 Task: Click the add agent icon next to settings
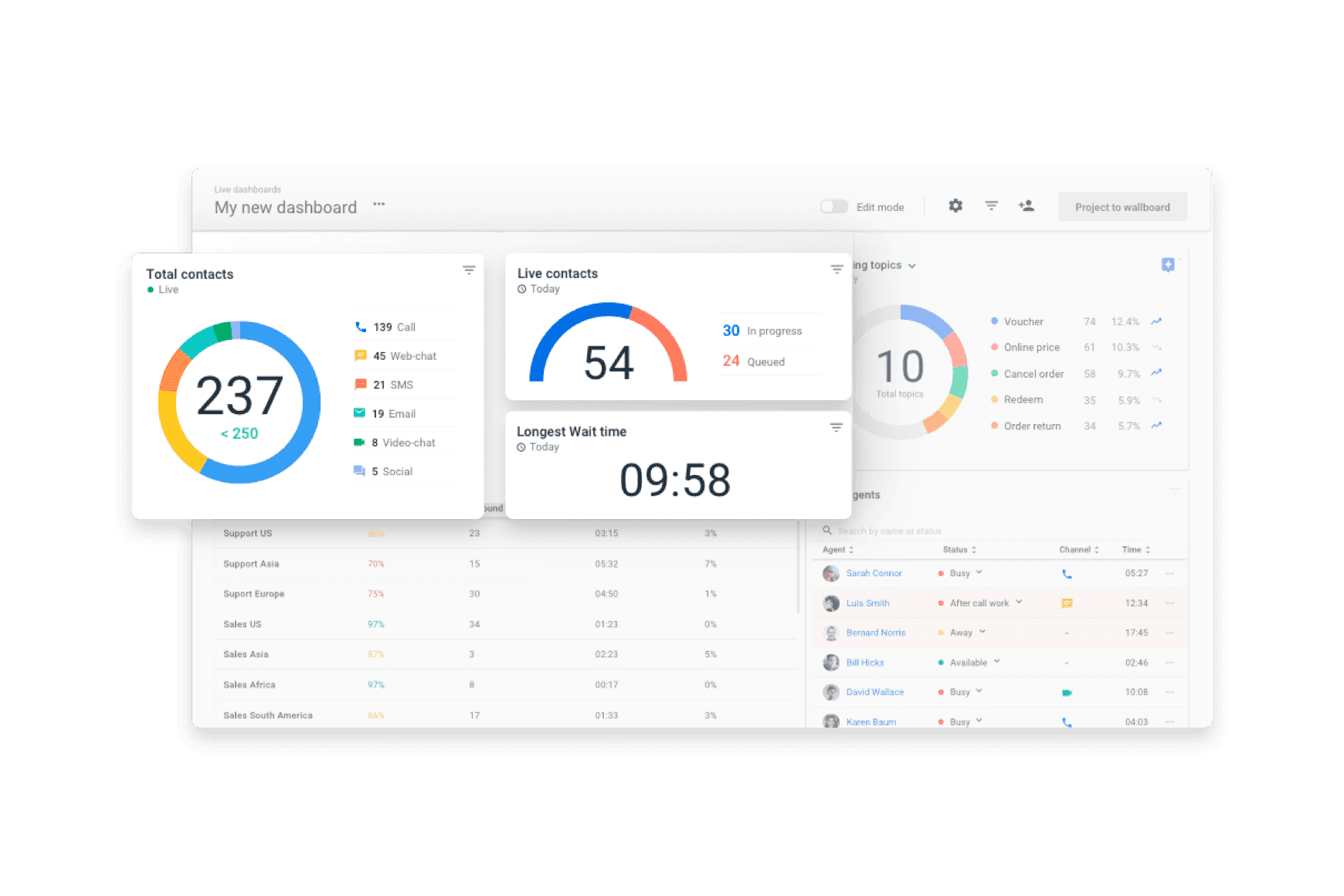[1027, 205]
